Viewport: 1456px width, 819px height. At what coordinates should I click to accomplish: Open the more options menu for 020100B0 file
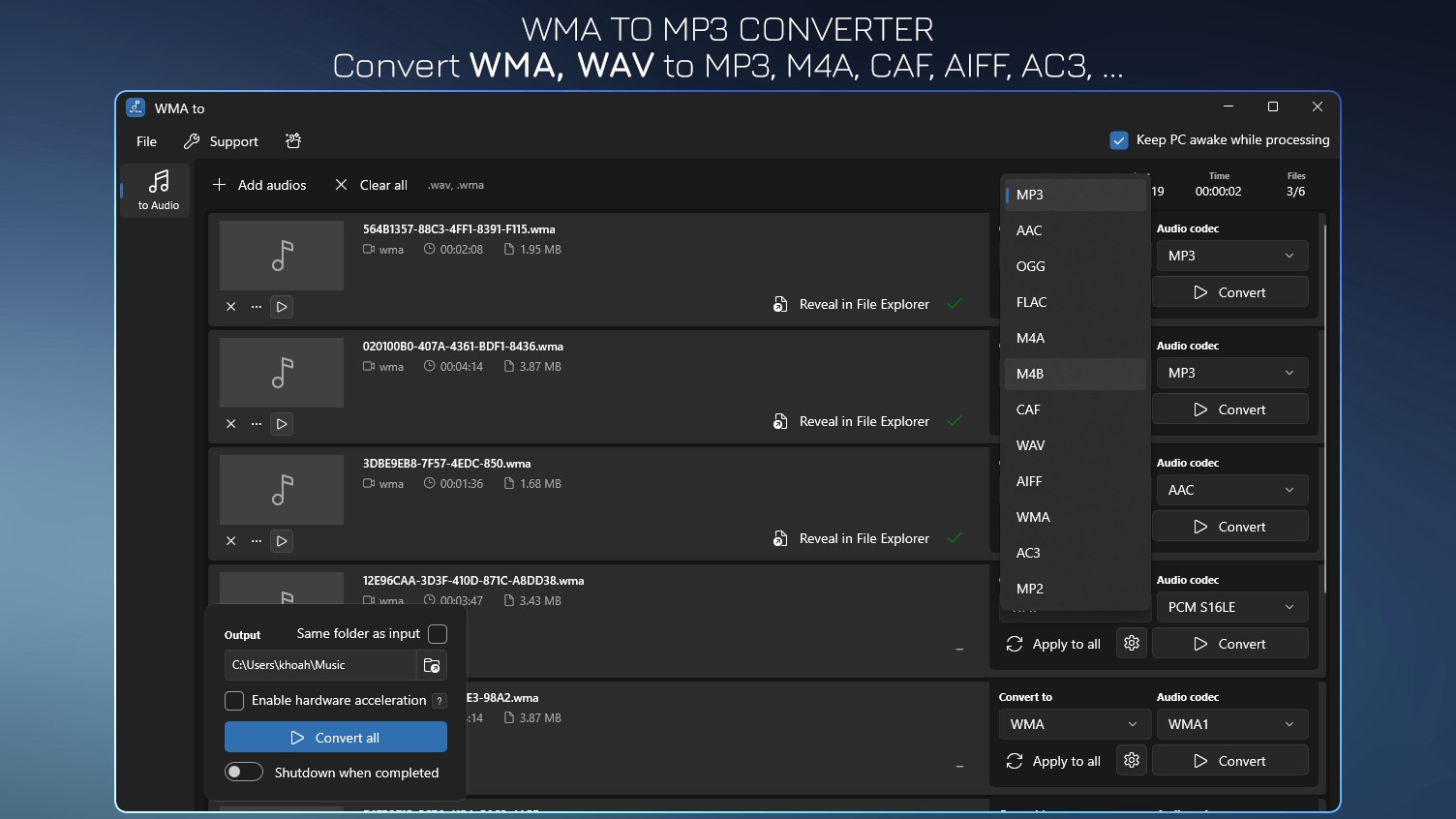[x=256, y=423]
